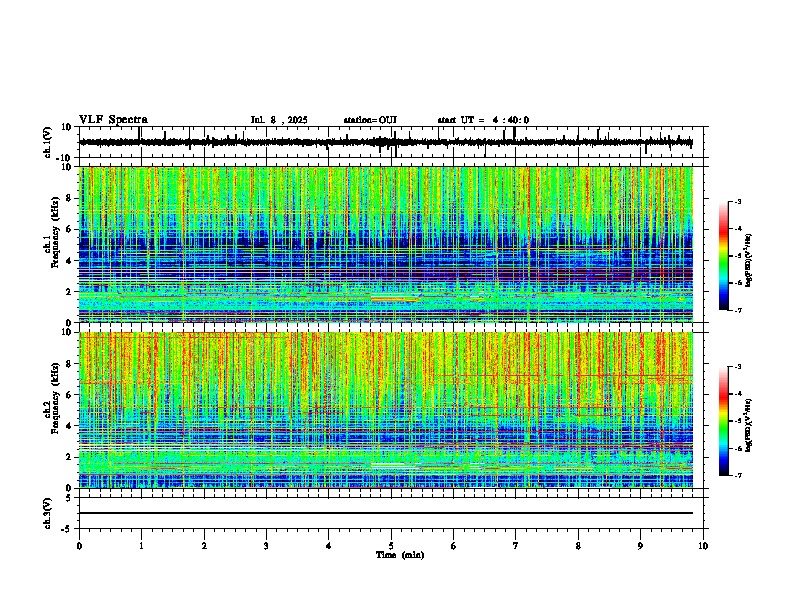Viewport: 792px width, 612px height.
Task: Click the ch.2 PSD color scale bar
Action: tap(723, 421)
